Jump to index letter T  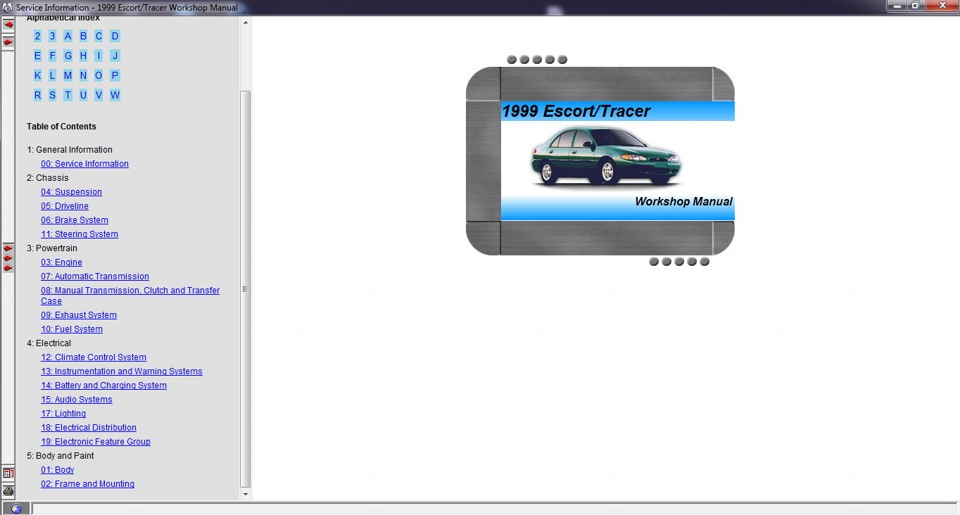coord(68,95)
